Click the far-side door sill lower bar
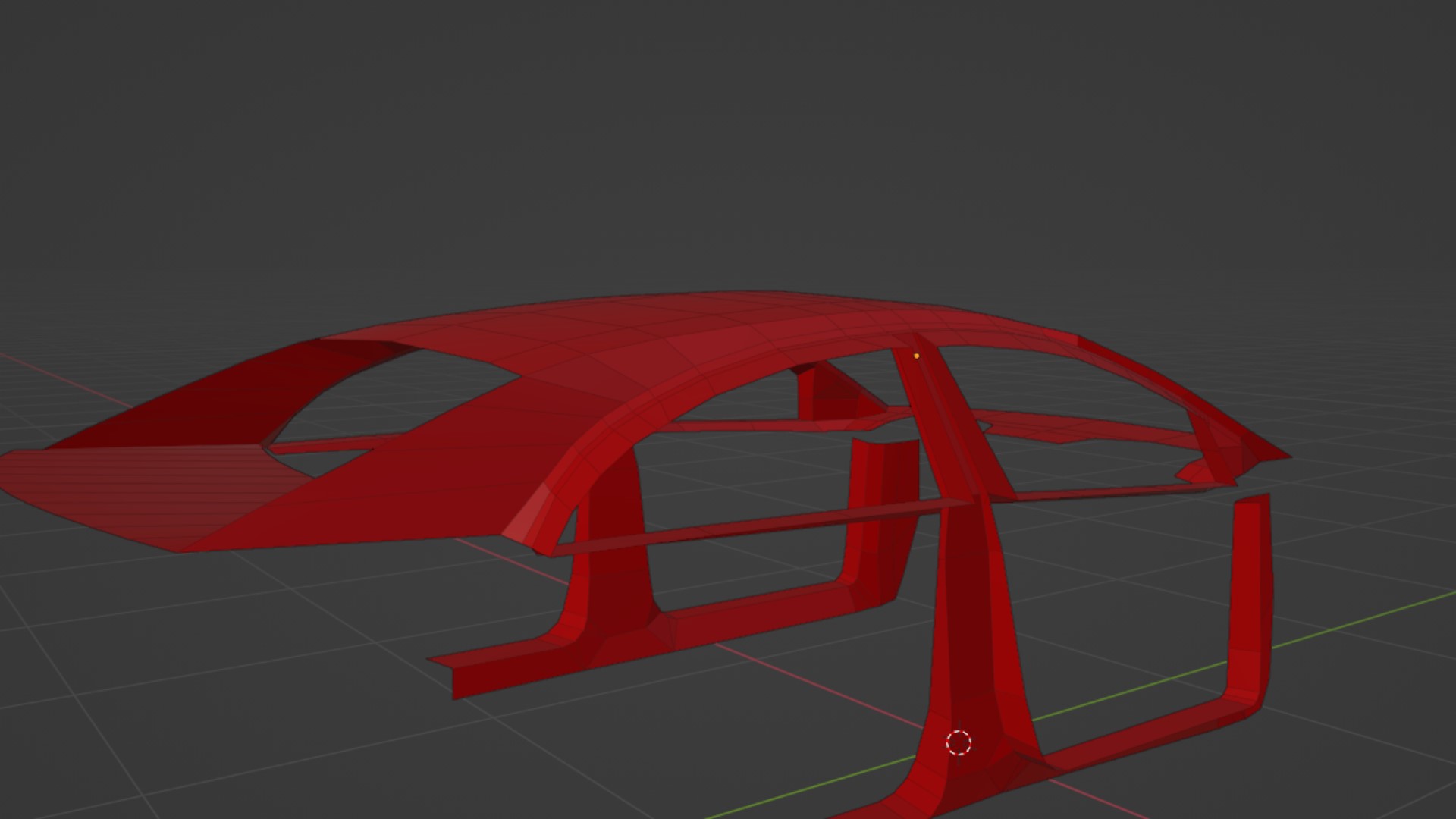 tap(758, 616)
